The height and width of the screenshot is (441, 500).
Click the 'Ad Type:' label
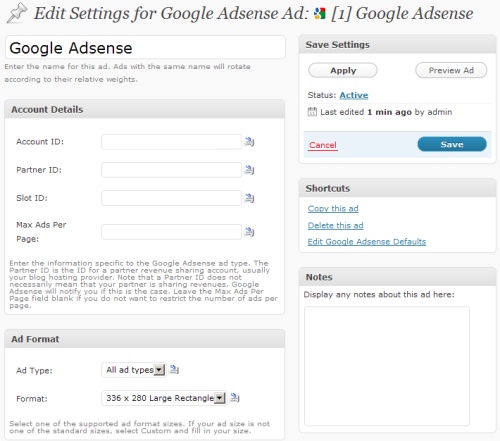tap(34, 370)
